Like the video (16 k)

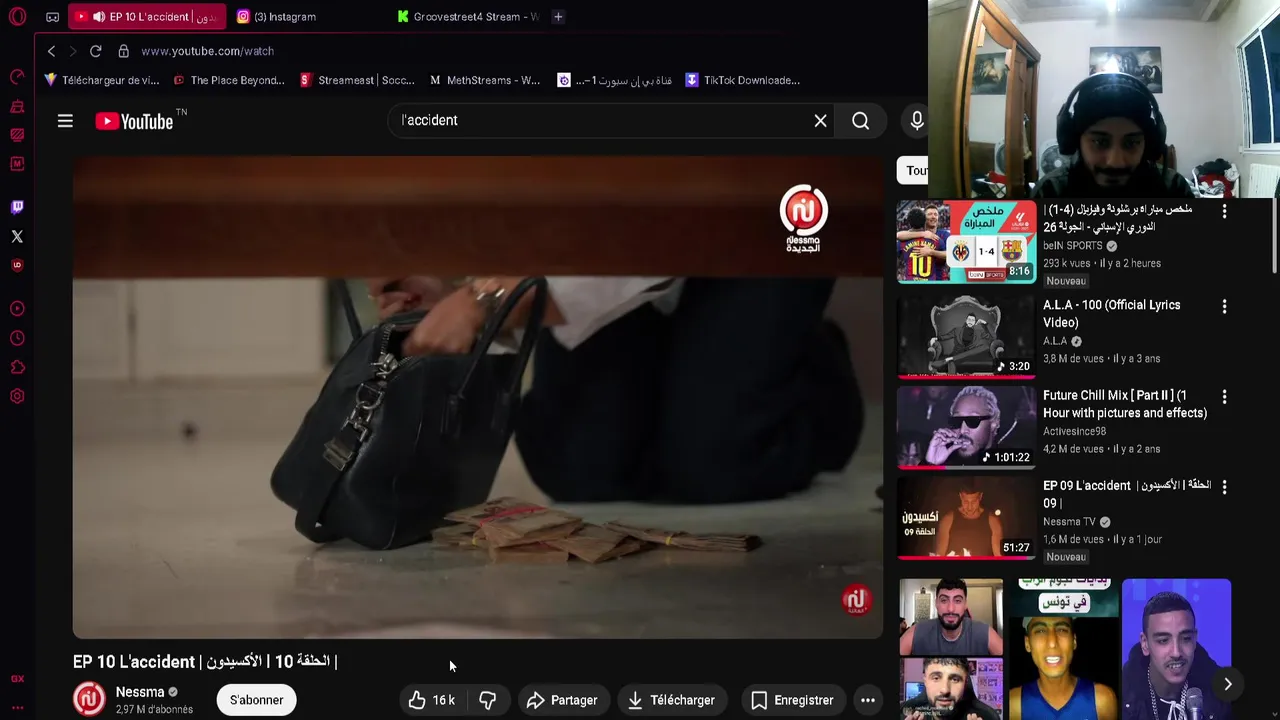tap(432, 700)
